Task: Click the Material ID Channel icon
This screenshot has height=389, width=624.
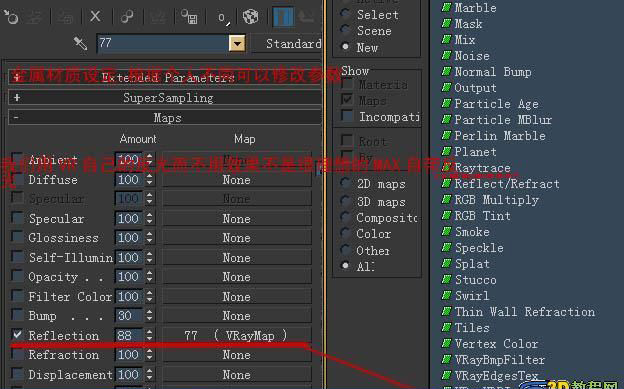Action: click(x=222, y=18)
